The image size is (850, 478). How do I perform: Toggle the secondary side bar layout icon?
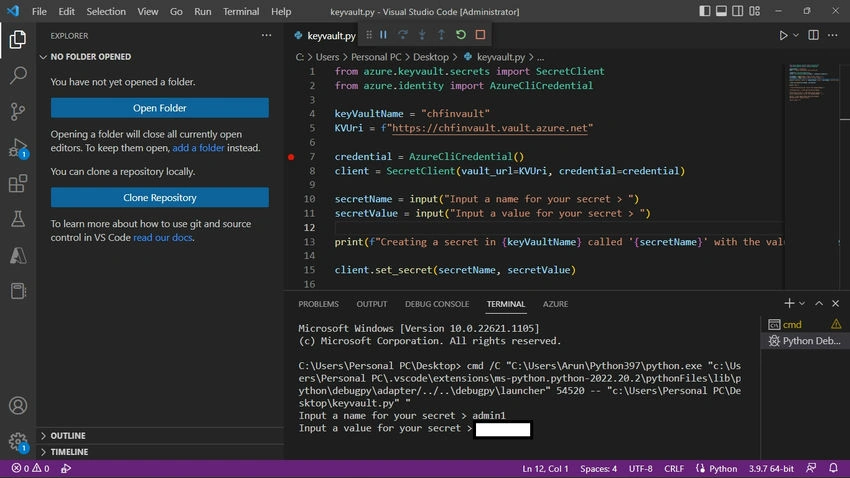coord(738,11)
